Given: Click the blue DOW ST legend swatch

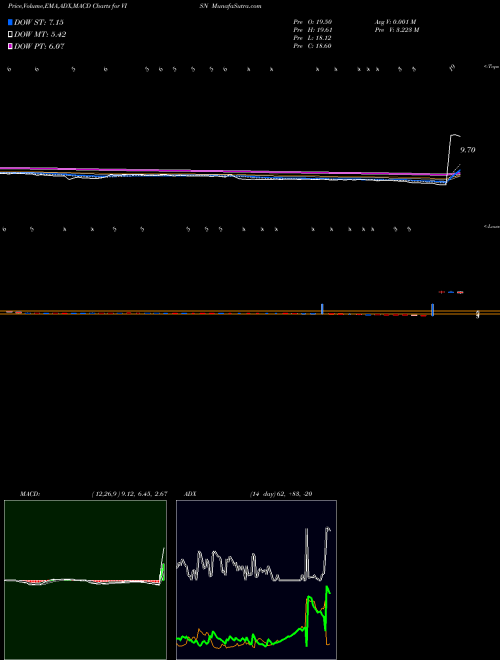Looking at the screenshot, I should [10, 22].
